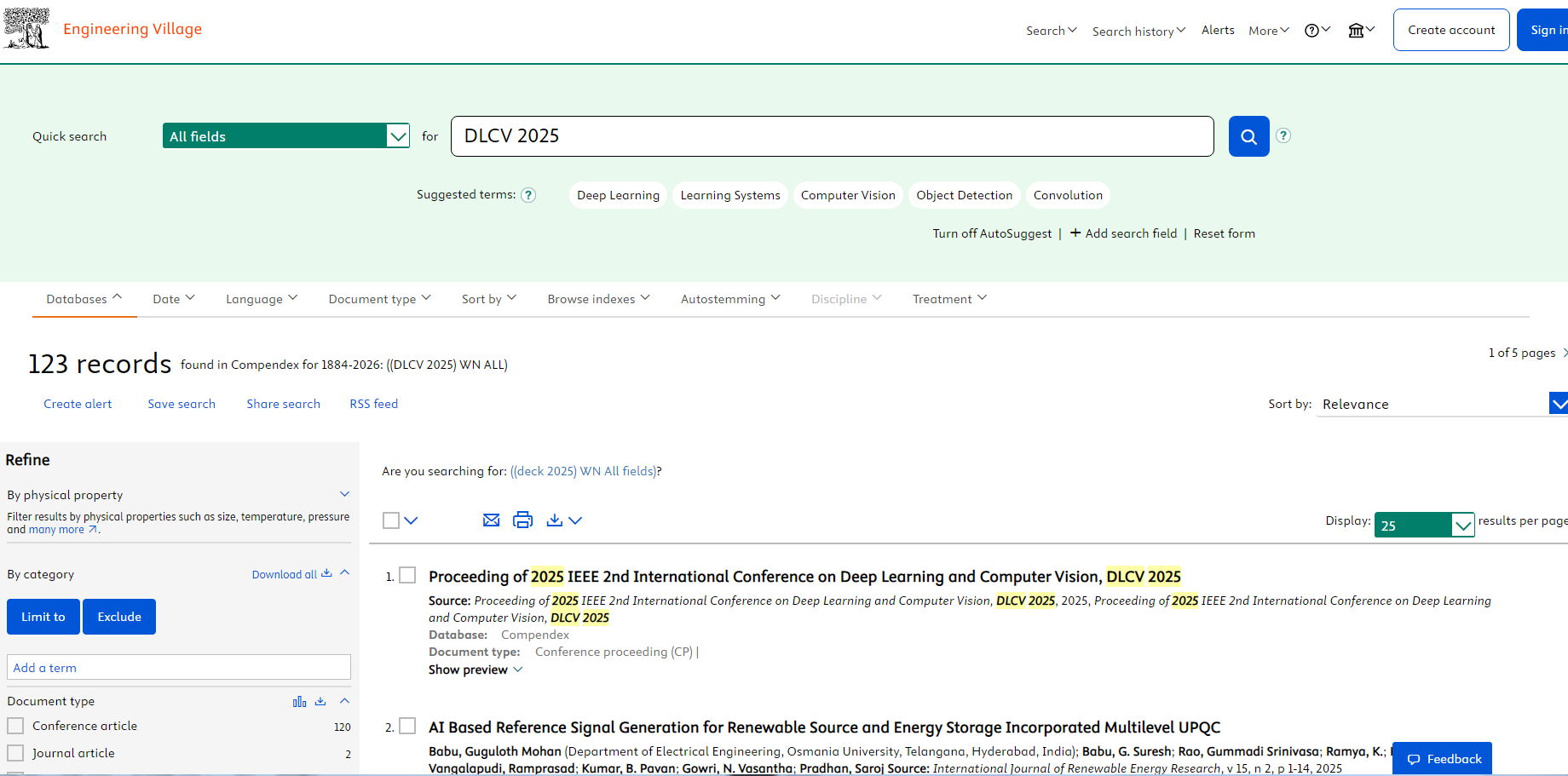
Task: Click the Limit to button
Action: click(43, 617)
